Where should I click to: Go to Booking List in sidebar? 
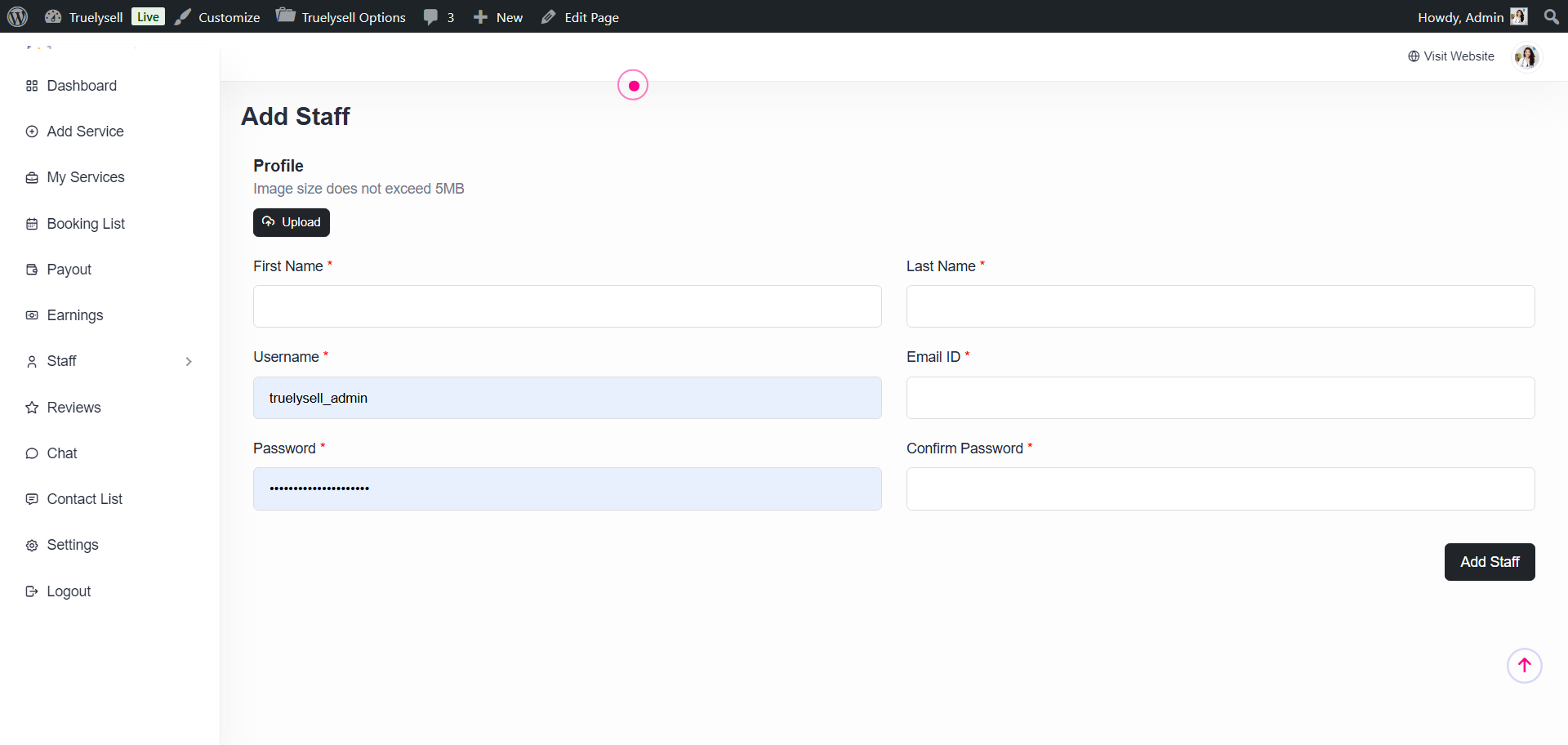point(86,224)
